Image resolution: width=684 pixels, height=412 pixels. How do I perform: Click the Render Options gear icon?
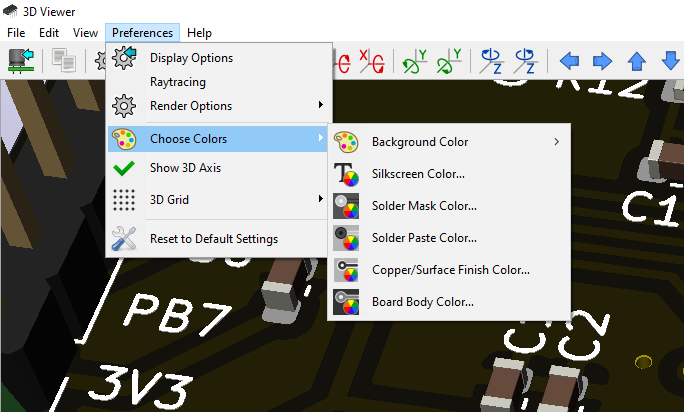(124, 106)
